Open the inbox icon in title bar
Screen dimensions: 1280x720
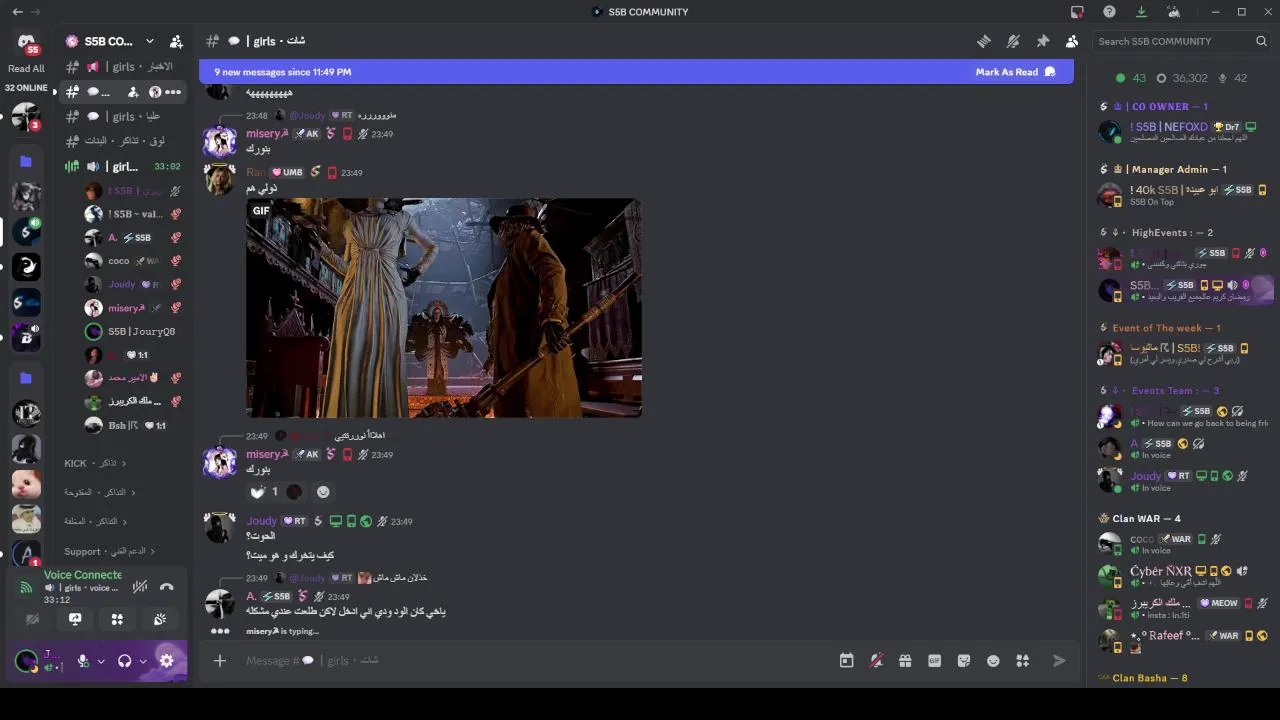[1077, 12]
